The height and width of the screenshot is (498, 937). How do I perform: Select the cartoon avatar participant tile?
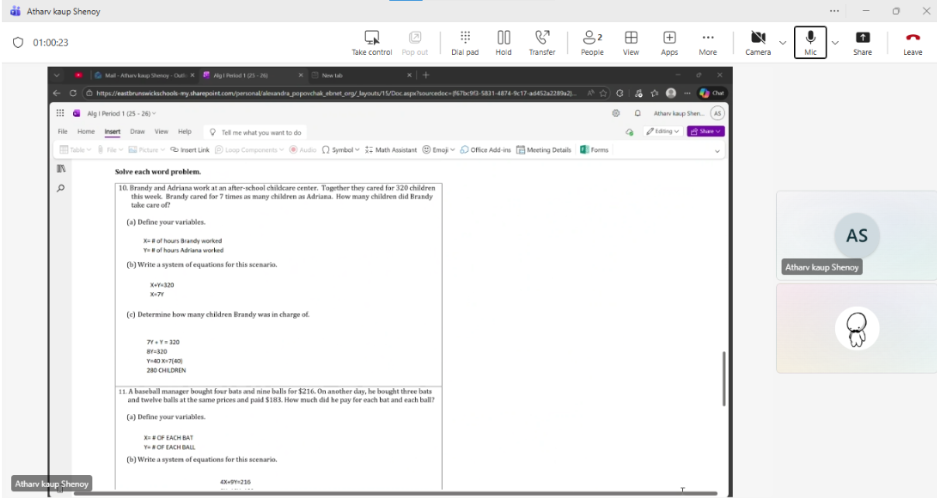(x=856, y=329)
